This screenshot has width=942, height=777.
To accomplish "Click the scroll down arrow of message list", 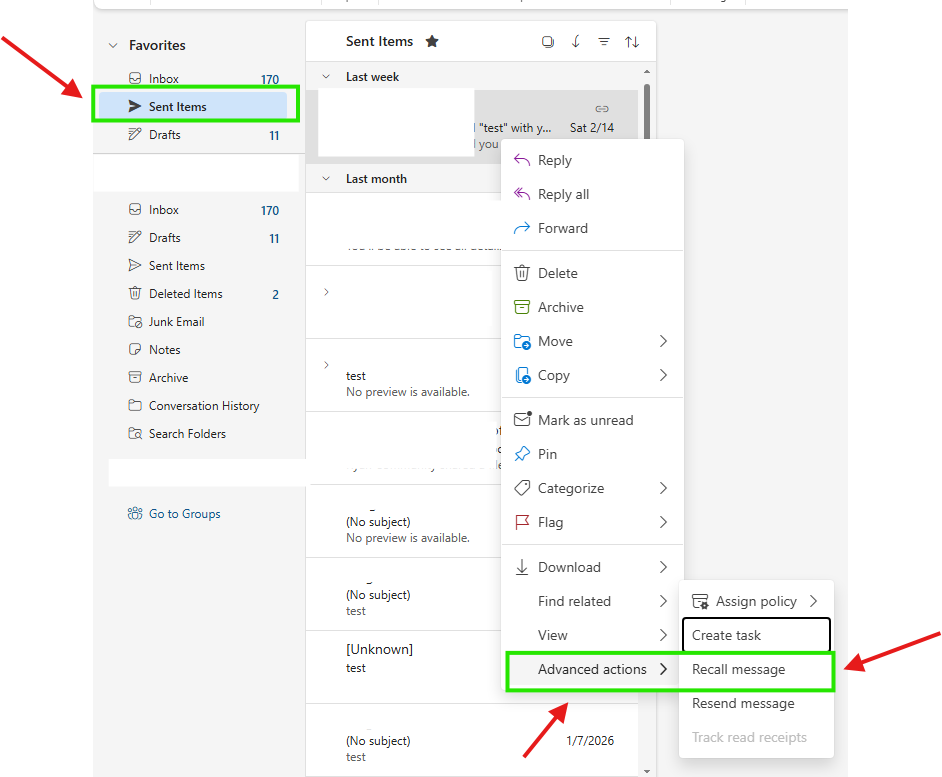I will click(647, 772).
